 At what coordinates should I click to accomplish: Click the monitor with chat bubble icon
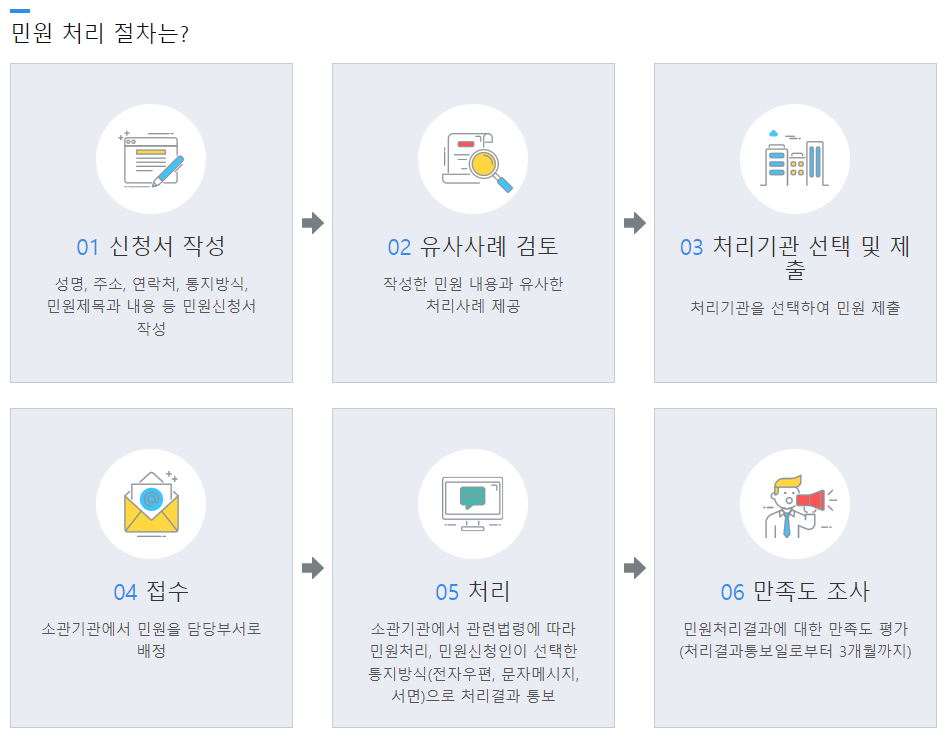(473, 504)
